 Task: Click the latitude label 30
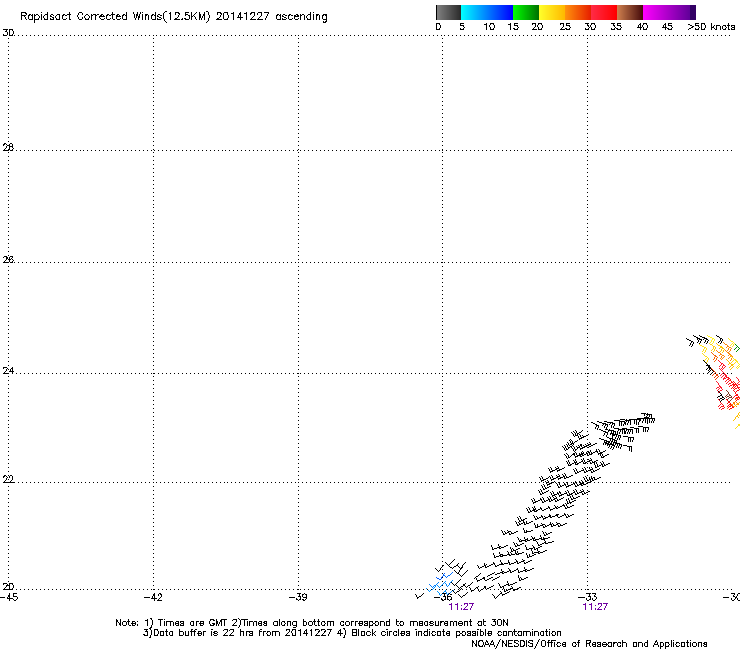point(8,33)
